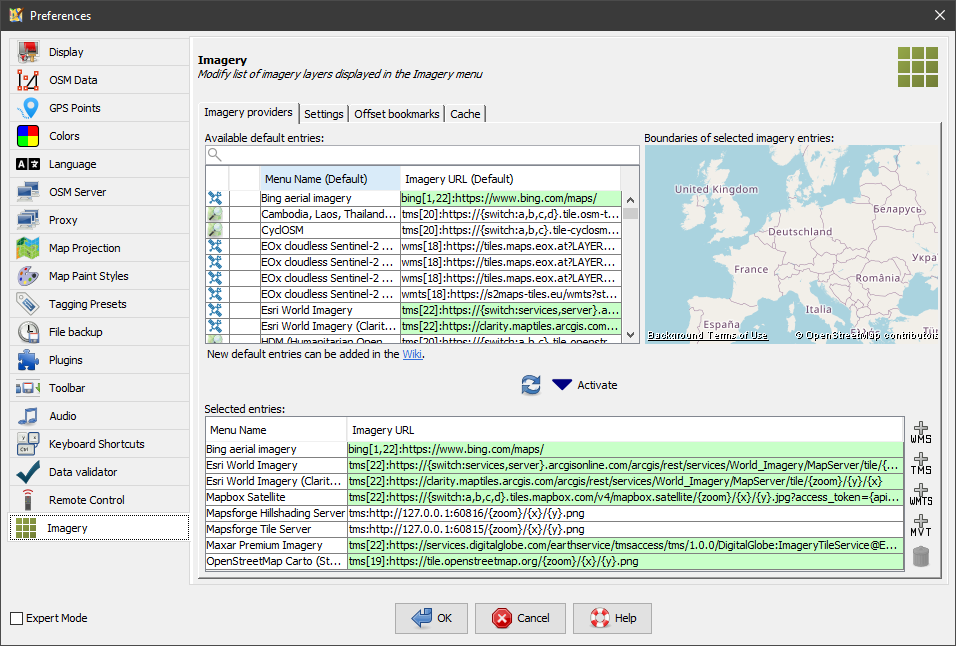This screenshot has width=956, height=646.
Task: Delete the selected imagery entry
Action: (921, 557)
